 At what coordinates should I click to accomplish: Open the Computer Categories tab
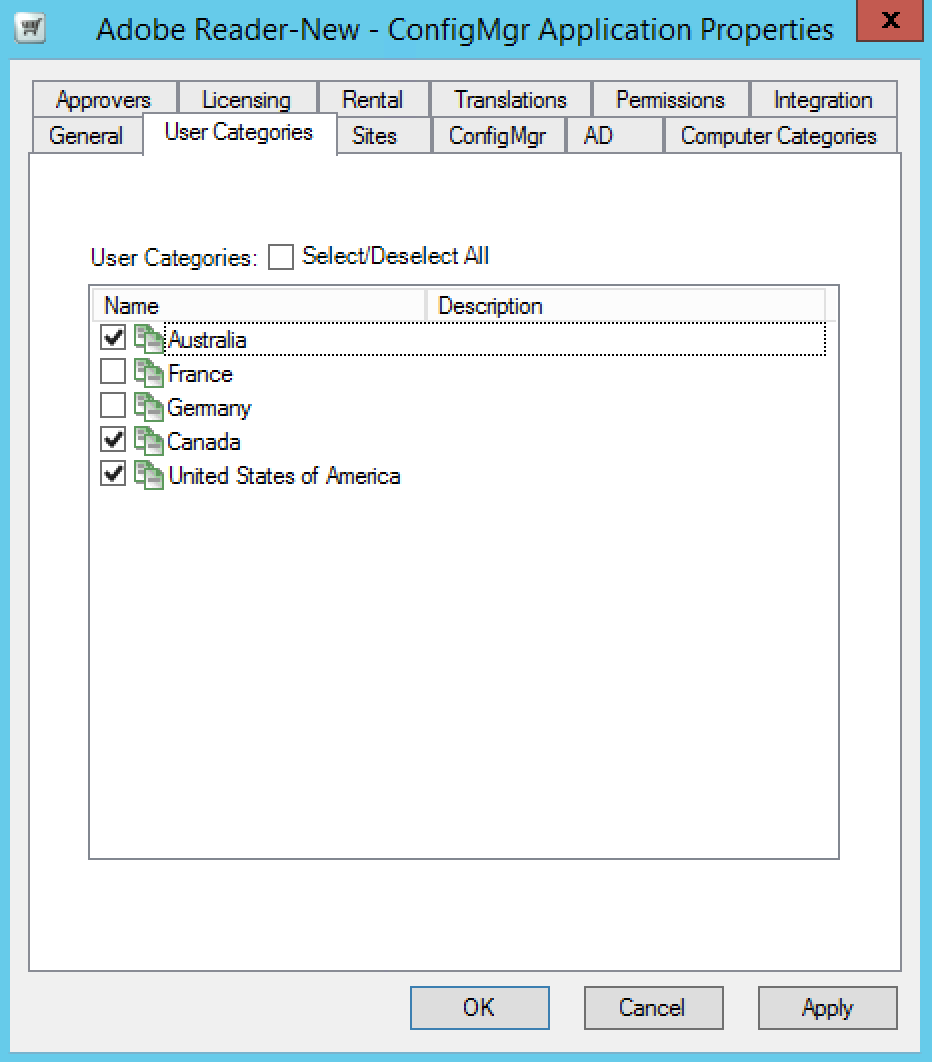pos(778,136)
